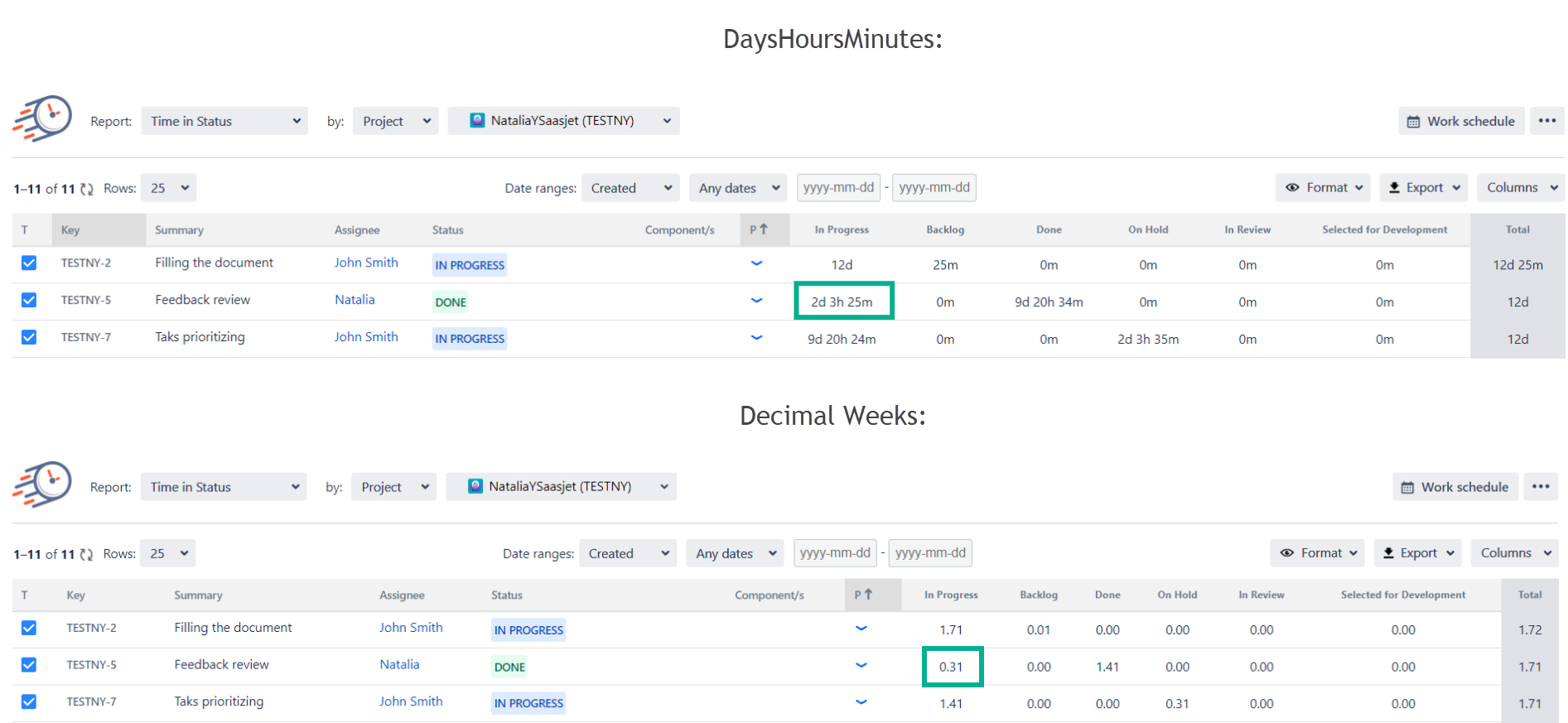The image size is (1568, 723).
Task: Open the Format dropdown in the top report
Action: point(1323,188)
